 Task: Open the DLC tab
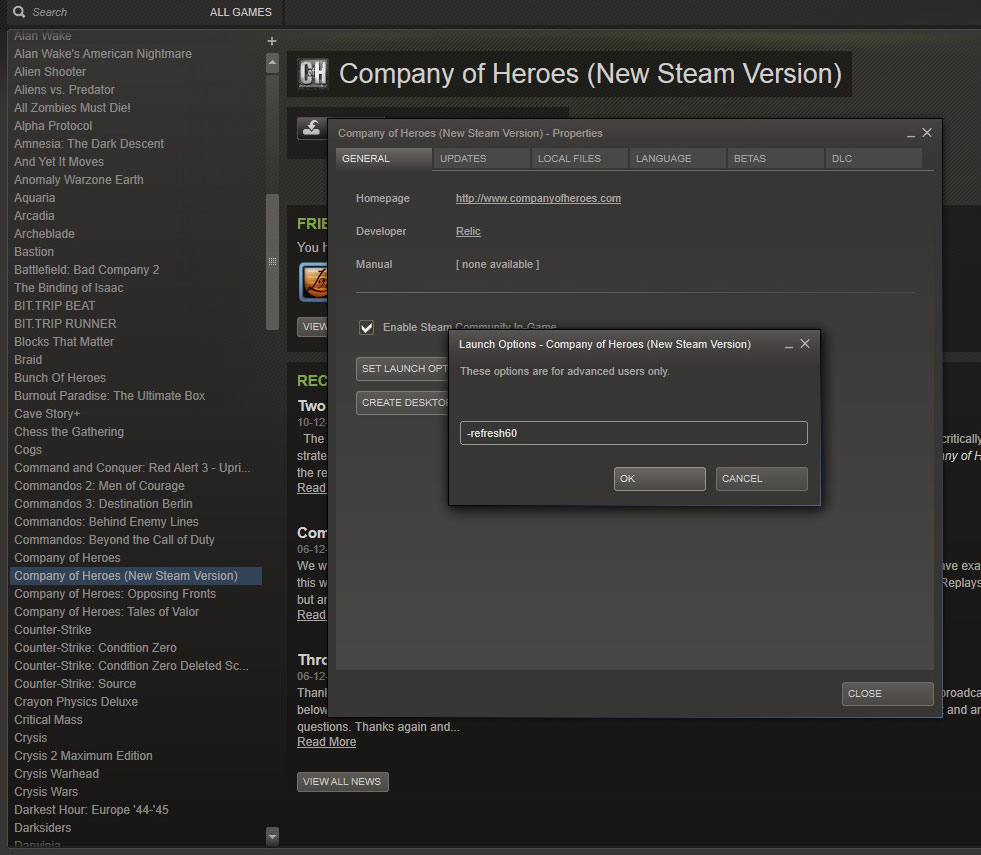(x=873, y=159)
